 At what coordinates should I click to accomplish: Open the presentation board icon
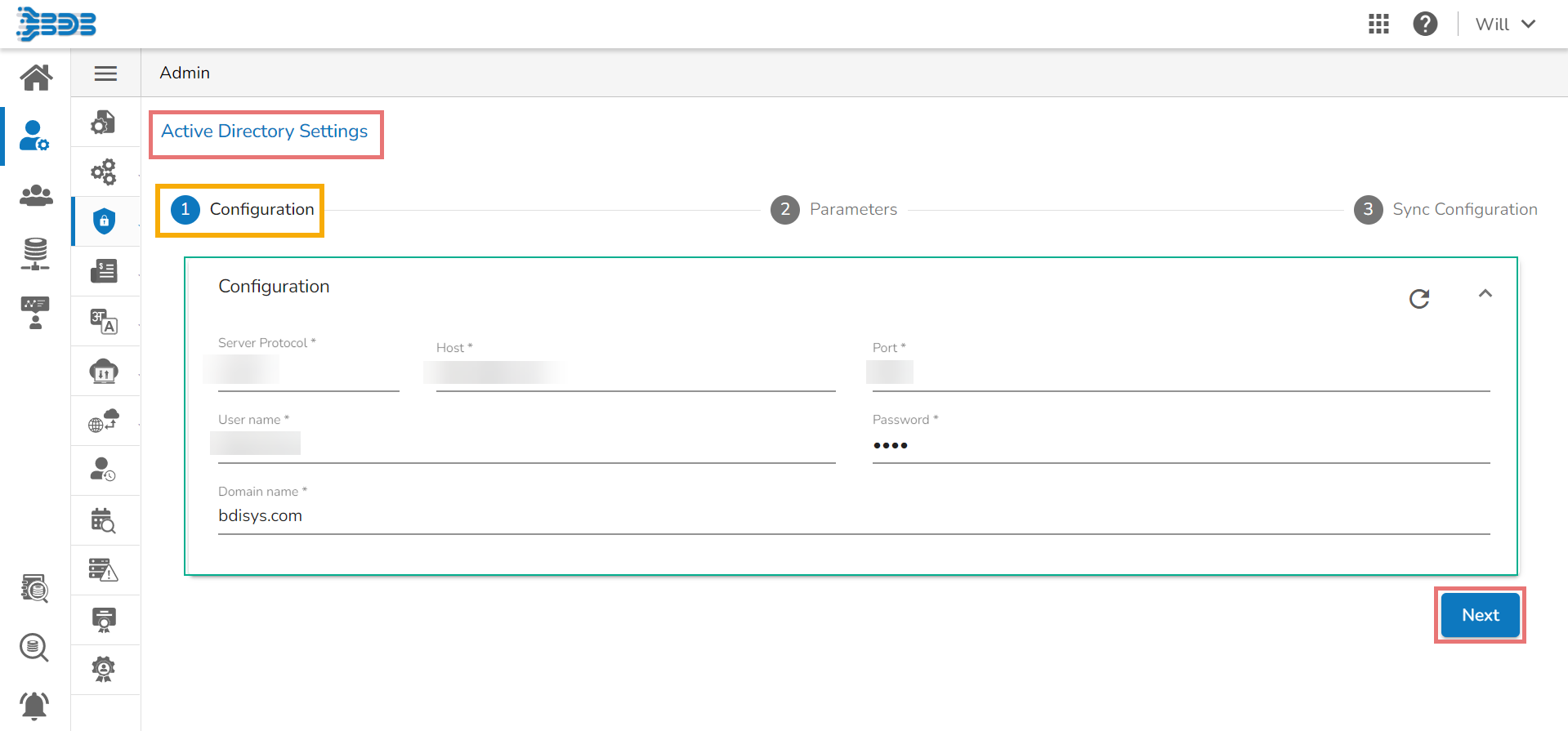[35, 313]
